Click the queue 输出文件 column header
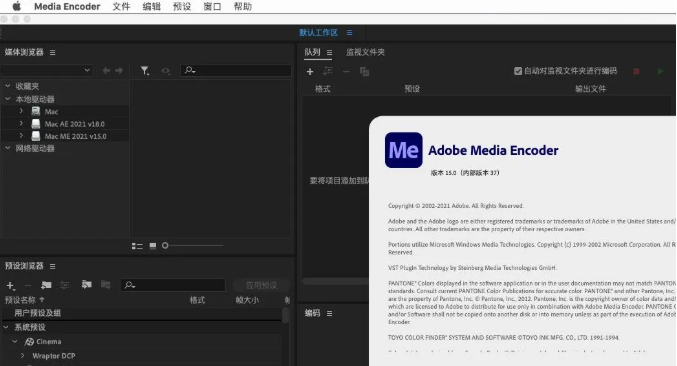 590,89
